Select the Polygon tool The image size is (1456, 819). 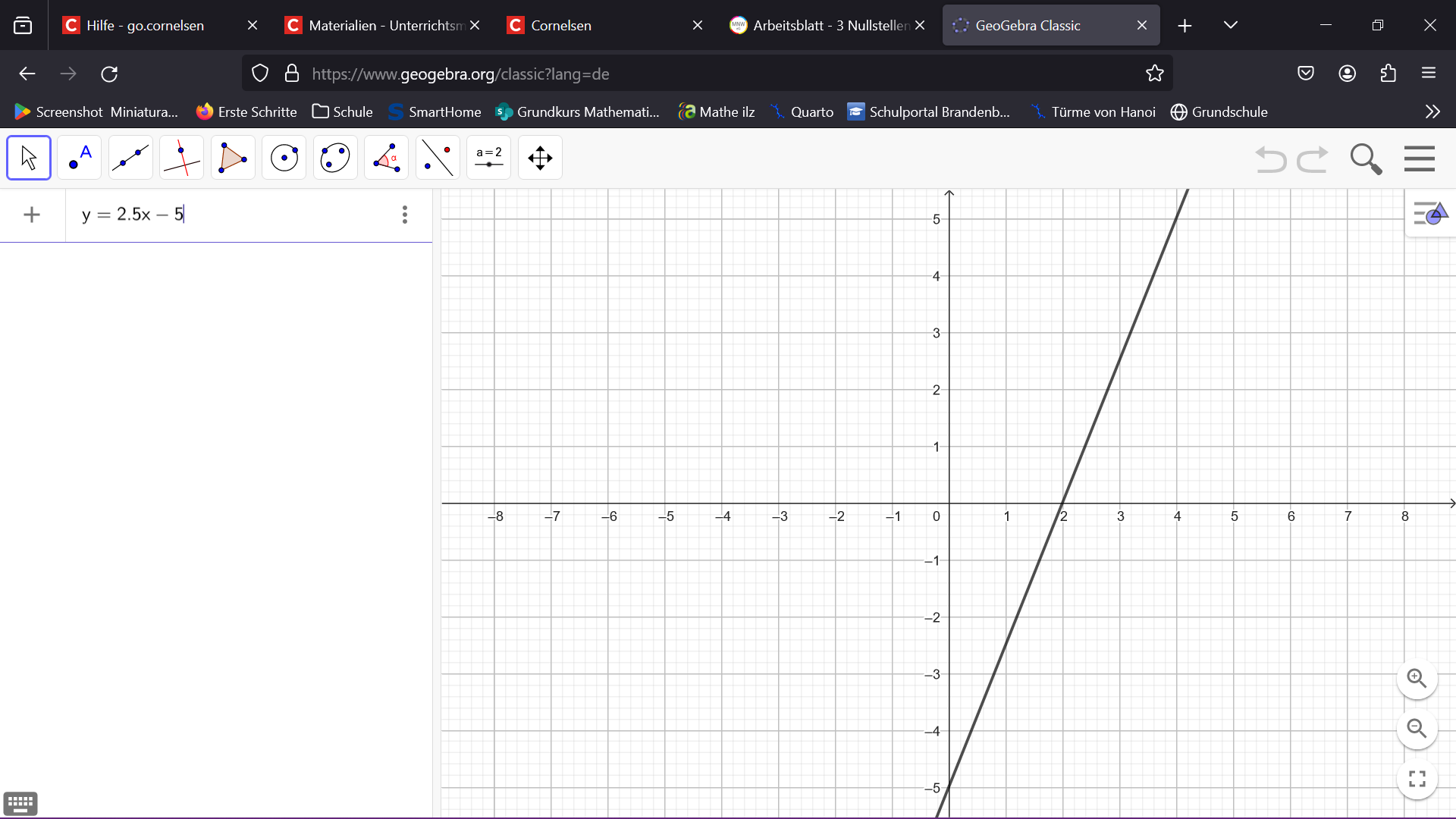tap(233, 158)
